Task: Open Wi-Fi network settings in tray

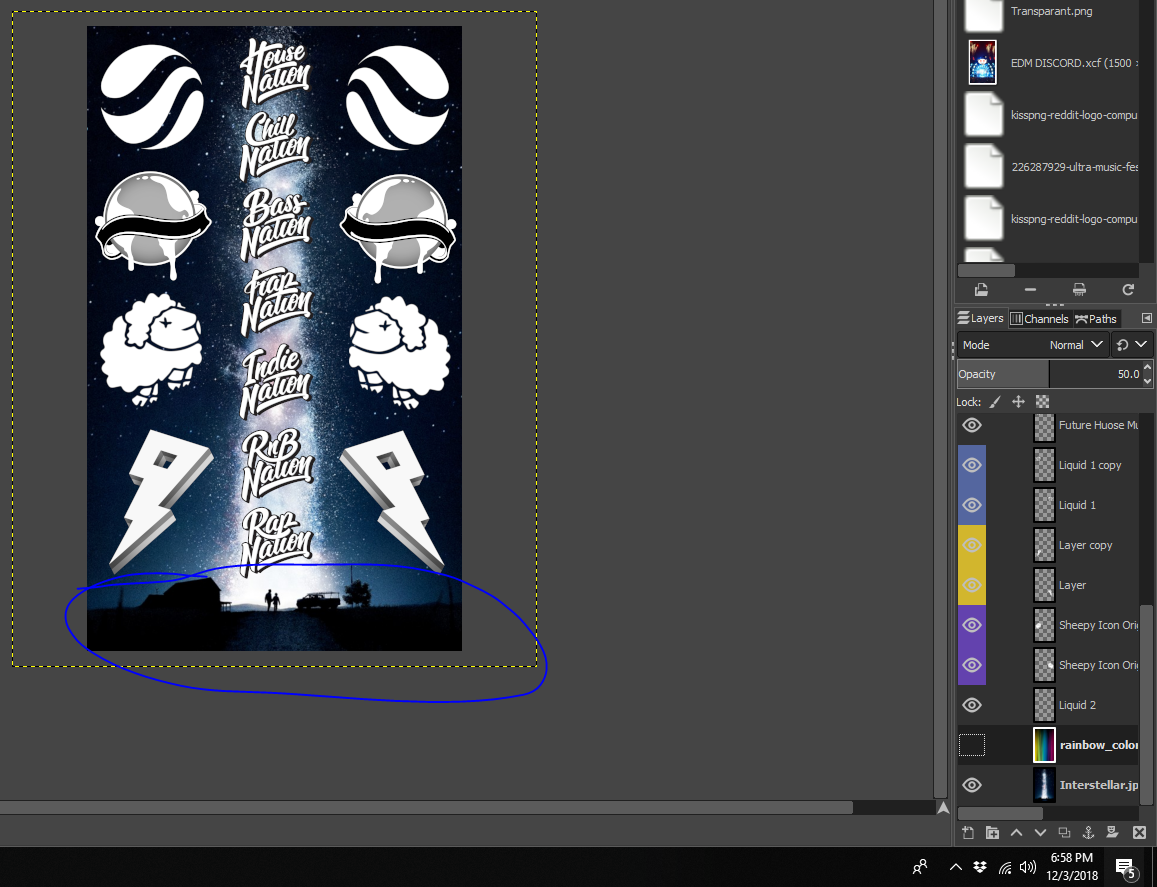Action: [x=1005, y=868]
